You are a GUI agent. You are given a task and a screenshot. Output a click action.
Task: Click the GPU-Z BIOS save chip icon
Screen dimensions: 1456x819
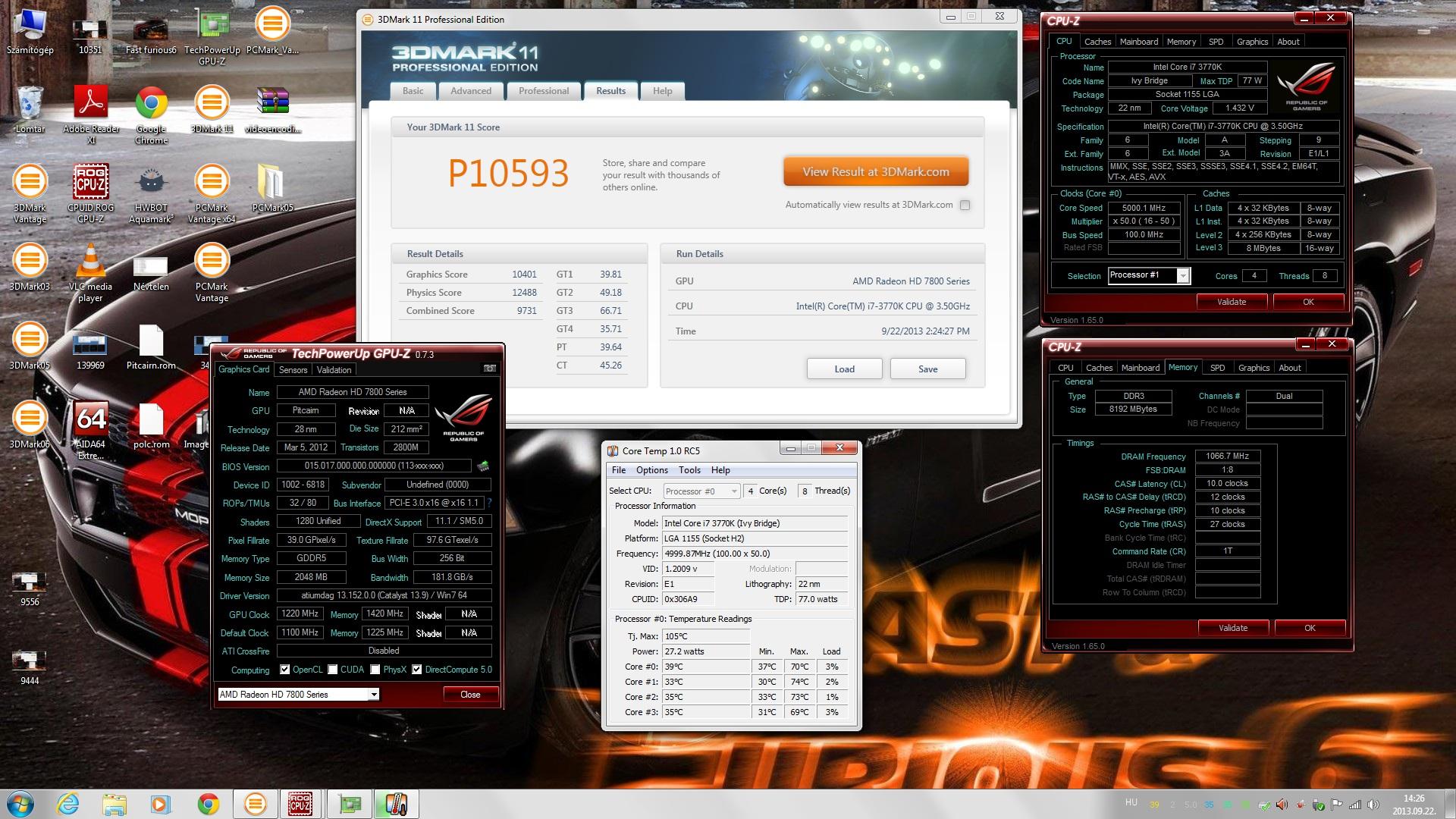[482, 466]
